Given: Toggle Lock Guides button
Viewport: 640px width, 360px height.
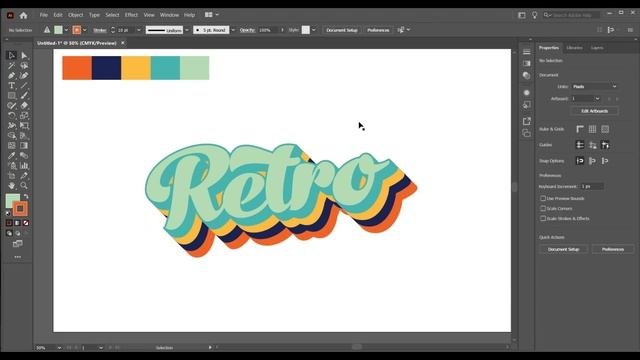Looking at the screenshot, I should [592, 145].
